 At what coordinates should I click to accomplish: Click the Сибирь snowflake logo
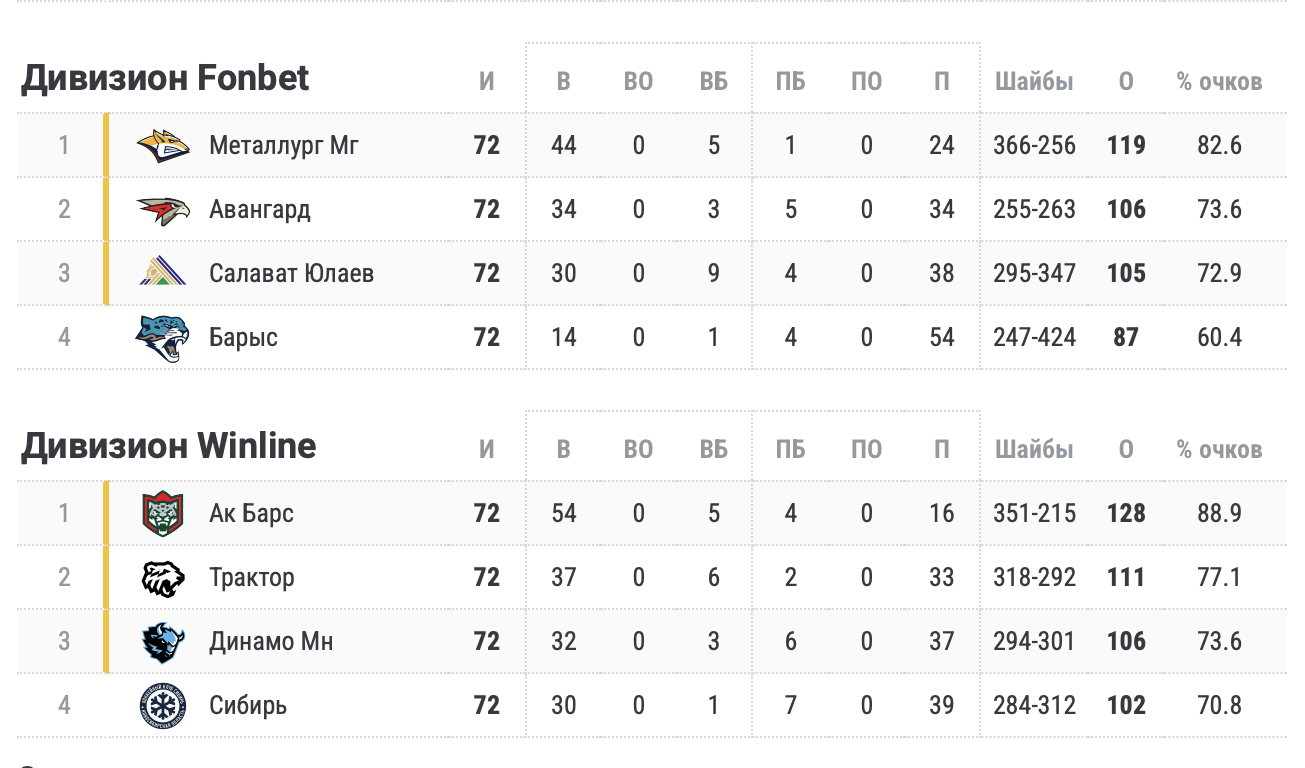(x=163, y=705)
